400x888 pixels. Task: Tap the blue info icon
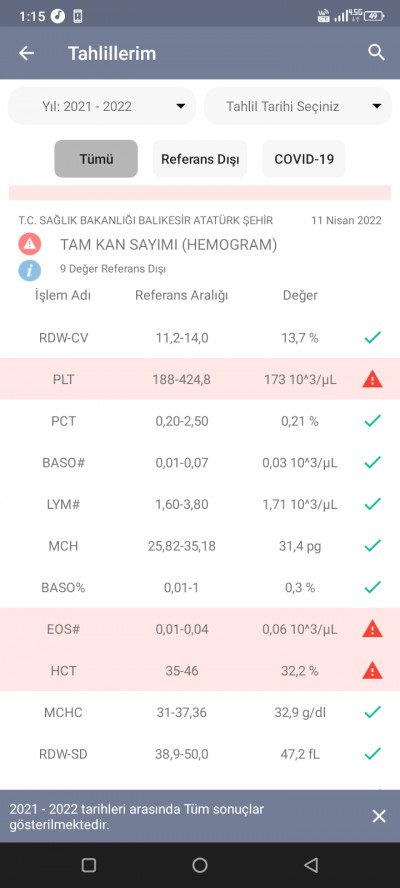pos(29,270)
